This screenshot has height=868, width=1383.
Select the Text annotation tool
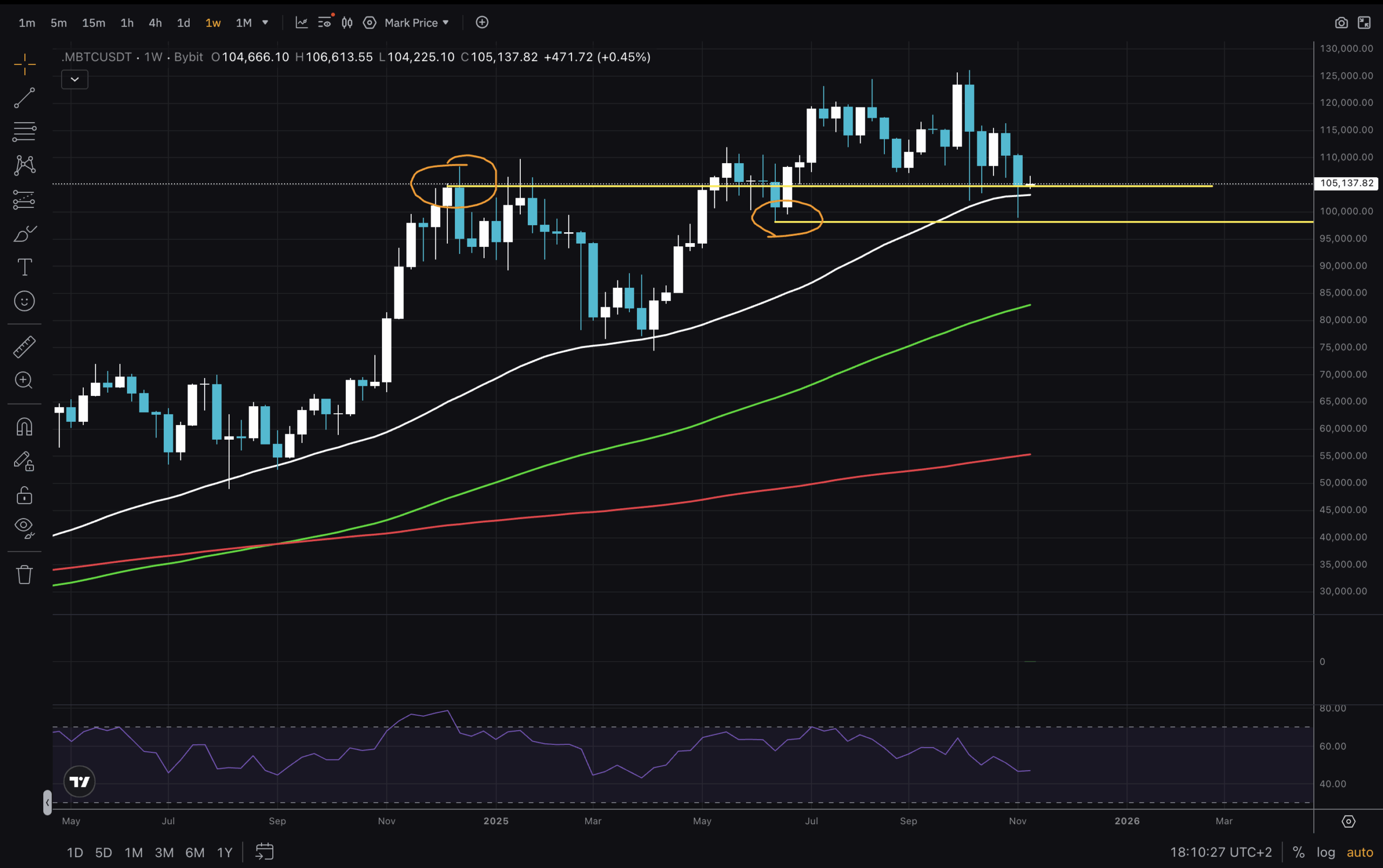pyautogui.click(x=24, y=267)
